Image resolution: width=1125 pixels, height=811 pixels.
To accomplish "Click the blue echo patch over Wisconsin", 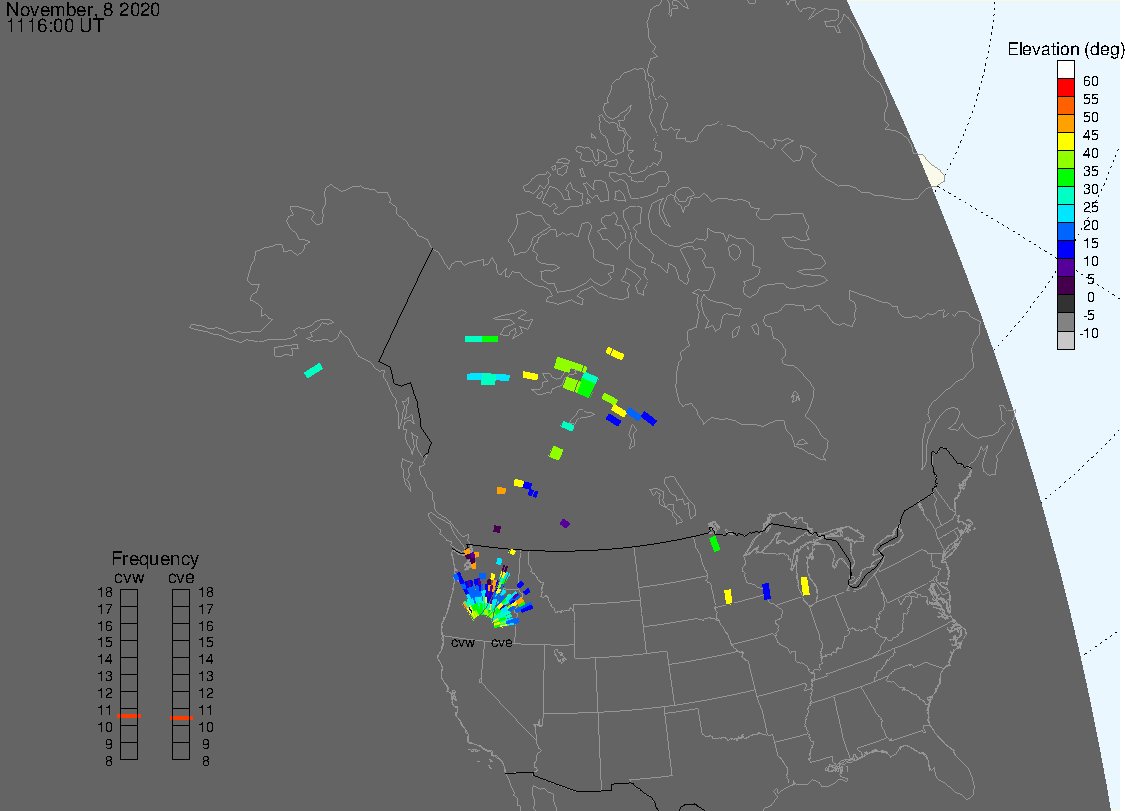I will 766,591.
